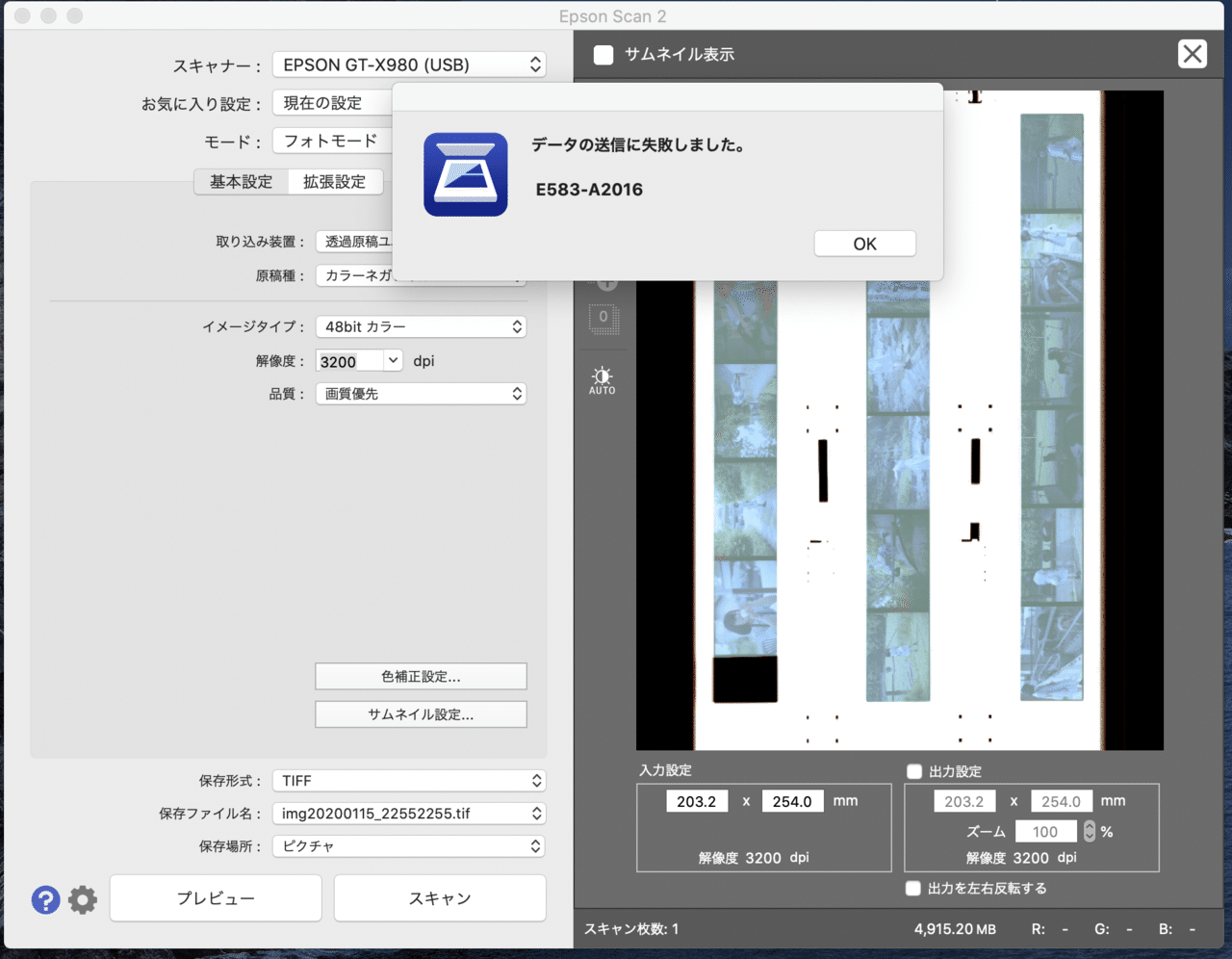Click the 色補正設定... button
Screen dimensions: 1232x959
point(421,677)
